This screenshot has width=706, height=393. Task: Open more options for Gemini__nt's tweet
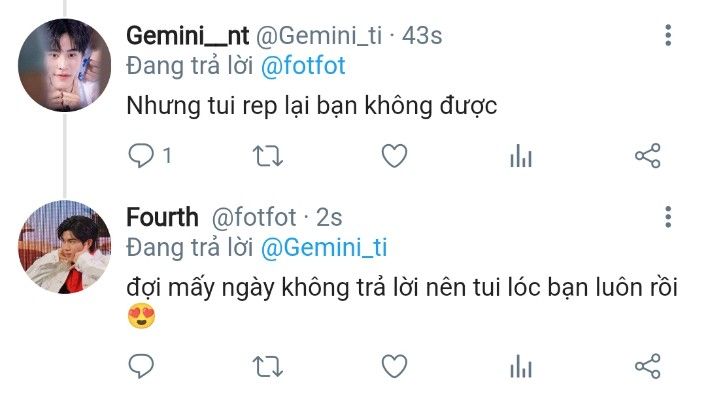click(x=668, y=35)
